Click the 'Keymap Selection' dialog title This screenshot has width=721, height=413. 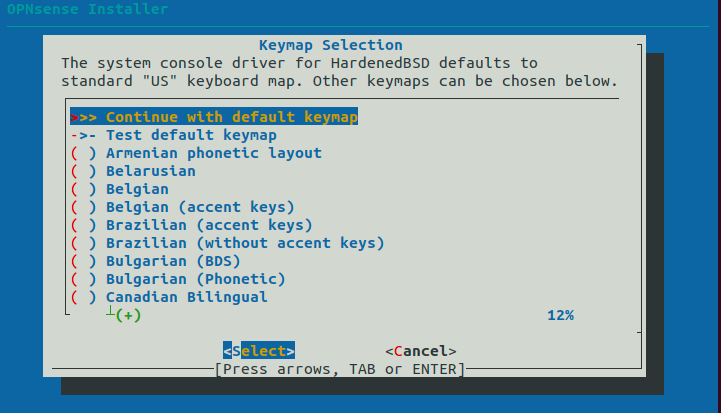coord(331,45)
